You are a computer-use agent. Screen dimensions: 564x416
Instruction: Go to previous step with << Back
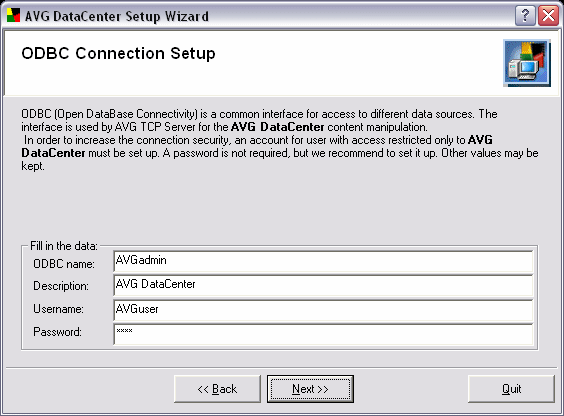[217, 389]
